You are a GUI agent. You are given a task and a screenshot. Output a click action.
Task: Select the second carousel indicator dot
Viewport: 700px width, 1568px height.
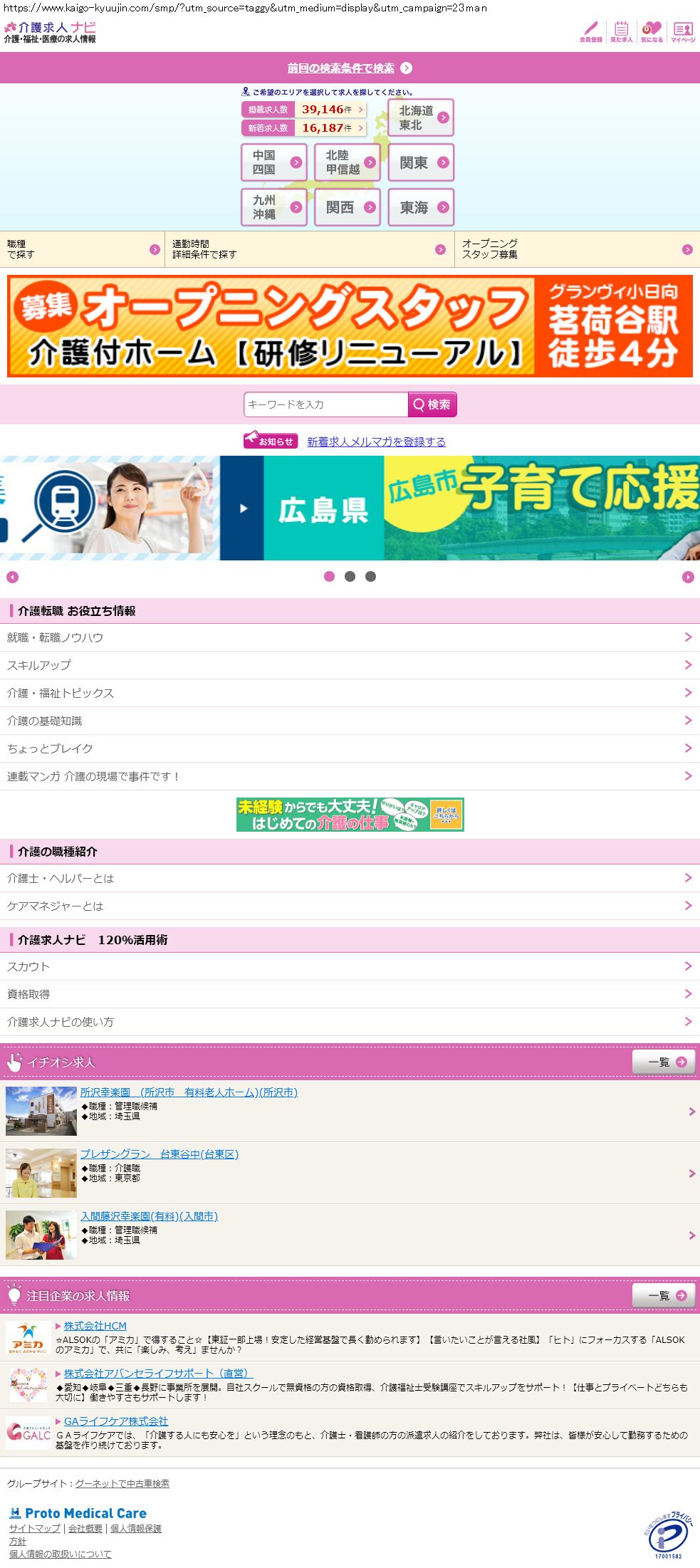point(350,577)
